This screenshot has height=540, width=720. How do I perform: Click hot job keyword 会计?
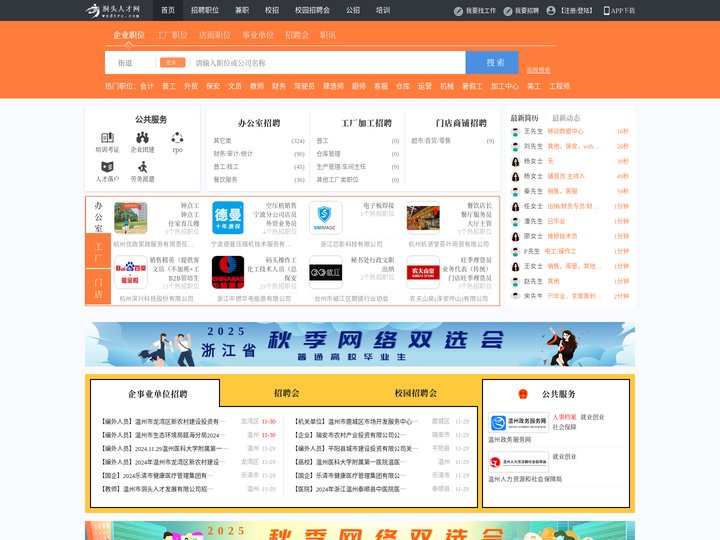coord(147,86)
